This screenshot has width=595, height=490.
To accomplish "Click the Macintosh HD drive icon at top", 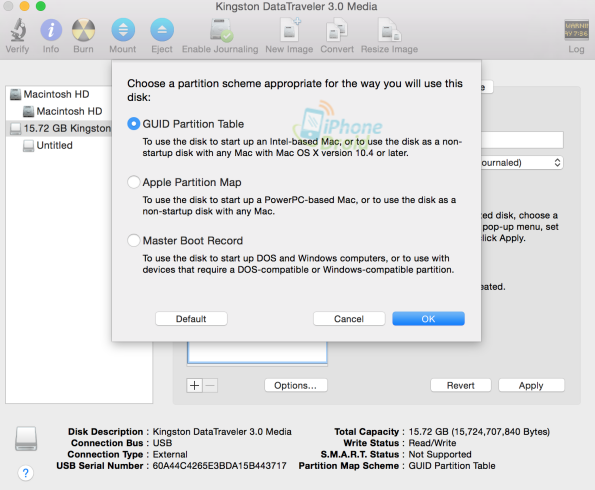I will 16,94.
